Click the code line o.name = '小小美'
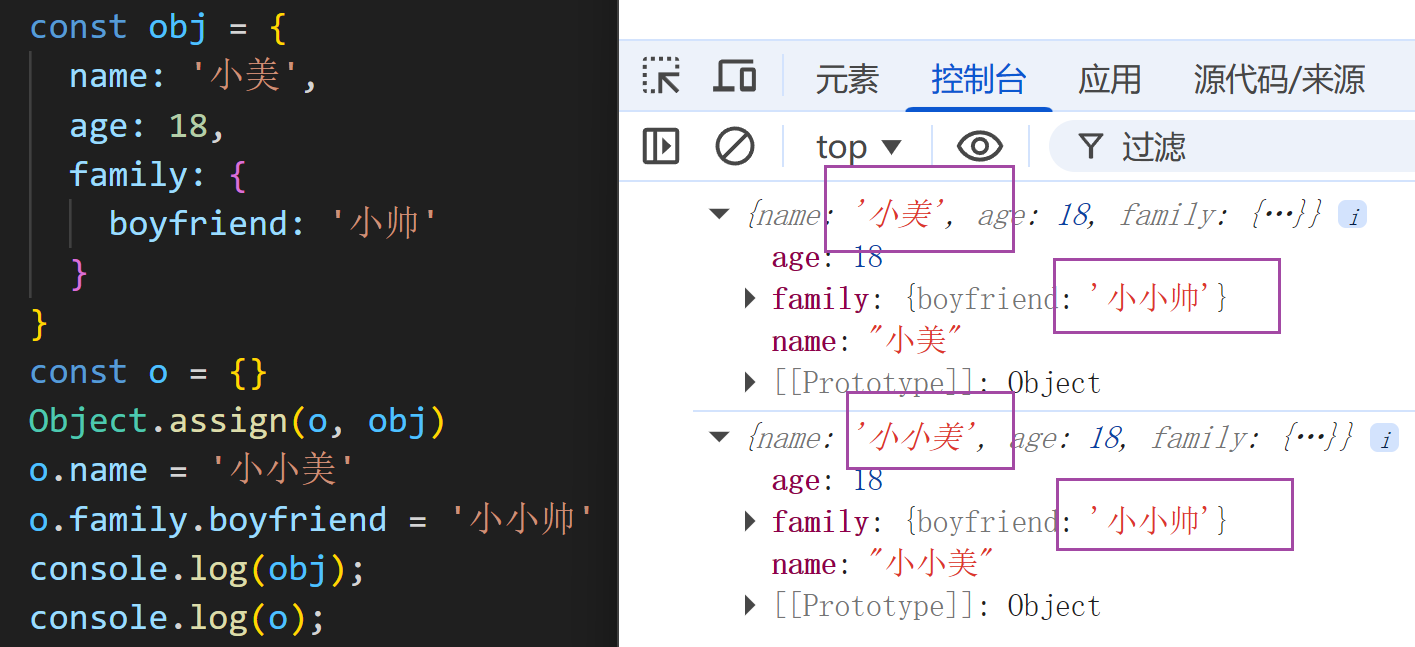The image size is (1415, 647). (191, 470)
